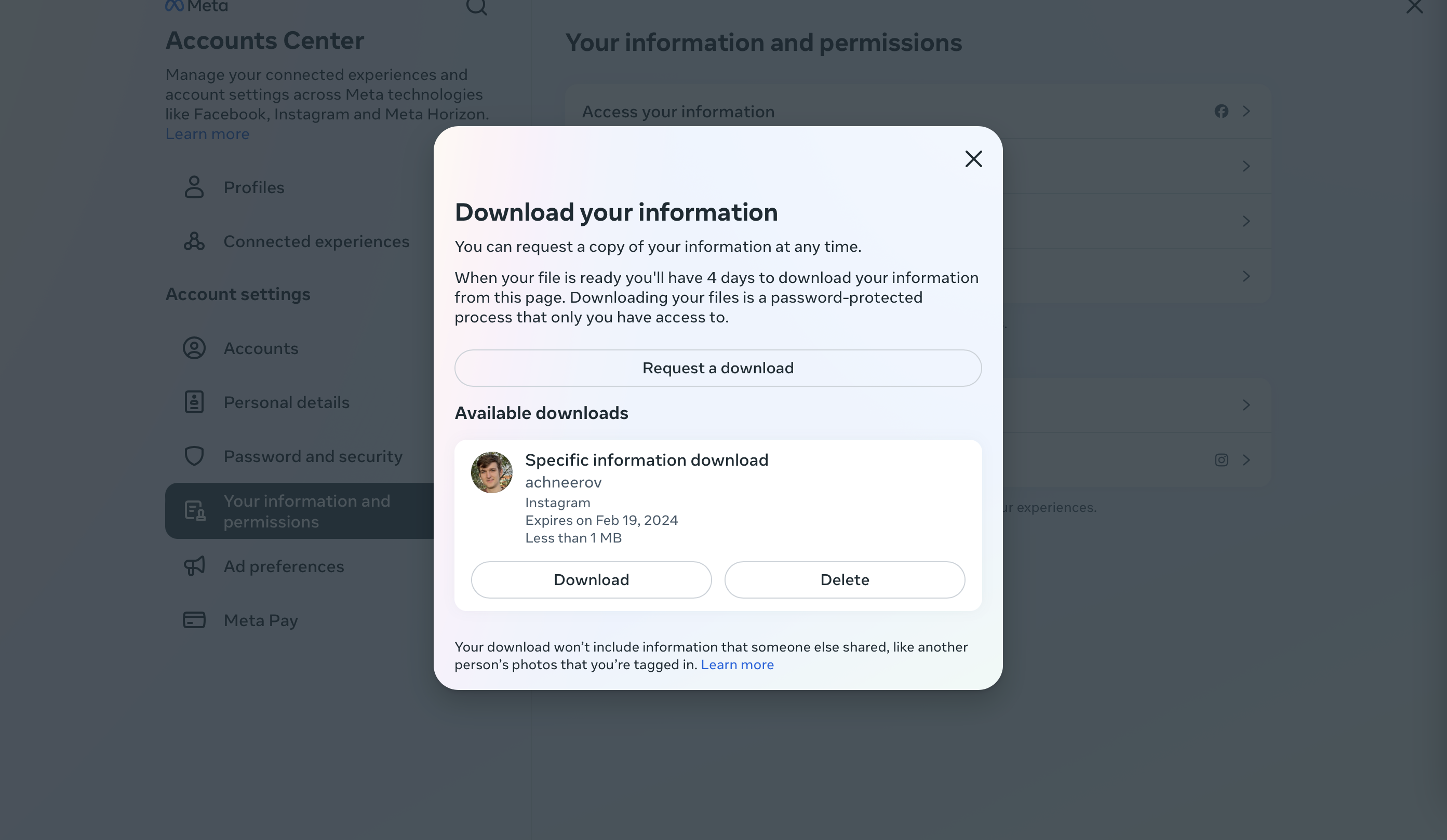Image resolution: width=1447 pixels, height=840 pixels.
Task: Click the Password and security shield icon
Action: coord(194,456)
